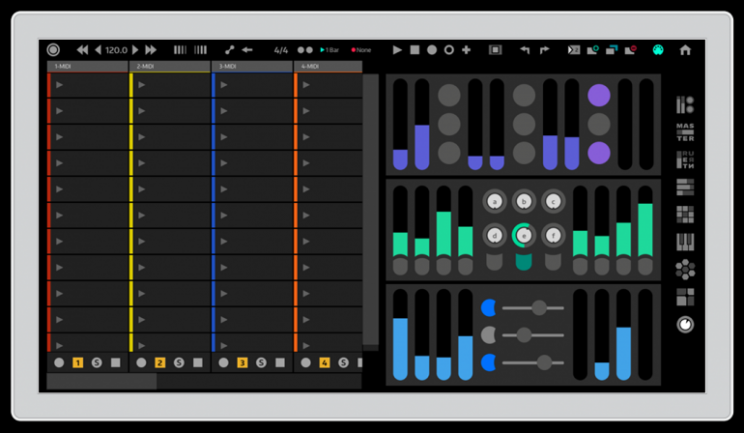Click the folder icon with teal circle
This screenshot has height=433, width=744.
pyautogui.click(x=593, y=50)
